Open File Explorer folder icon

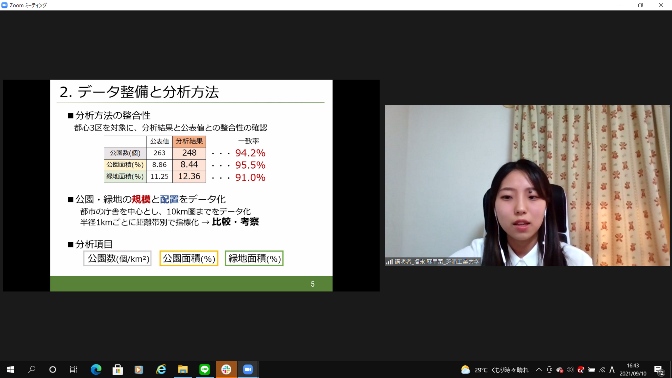point(183,369)
